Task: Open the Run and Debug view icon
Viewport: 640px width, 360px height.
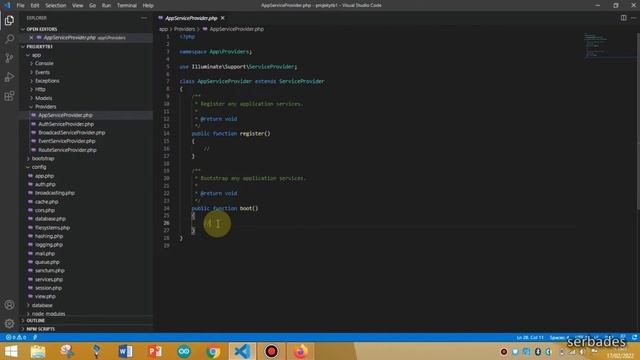Action: coord(9,77)
